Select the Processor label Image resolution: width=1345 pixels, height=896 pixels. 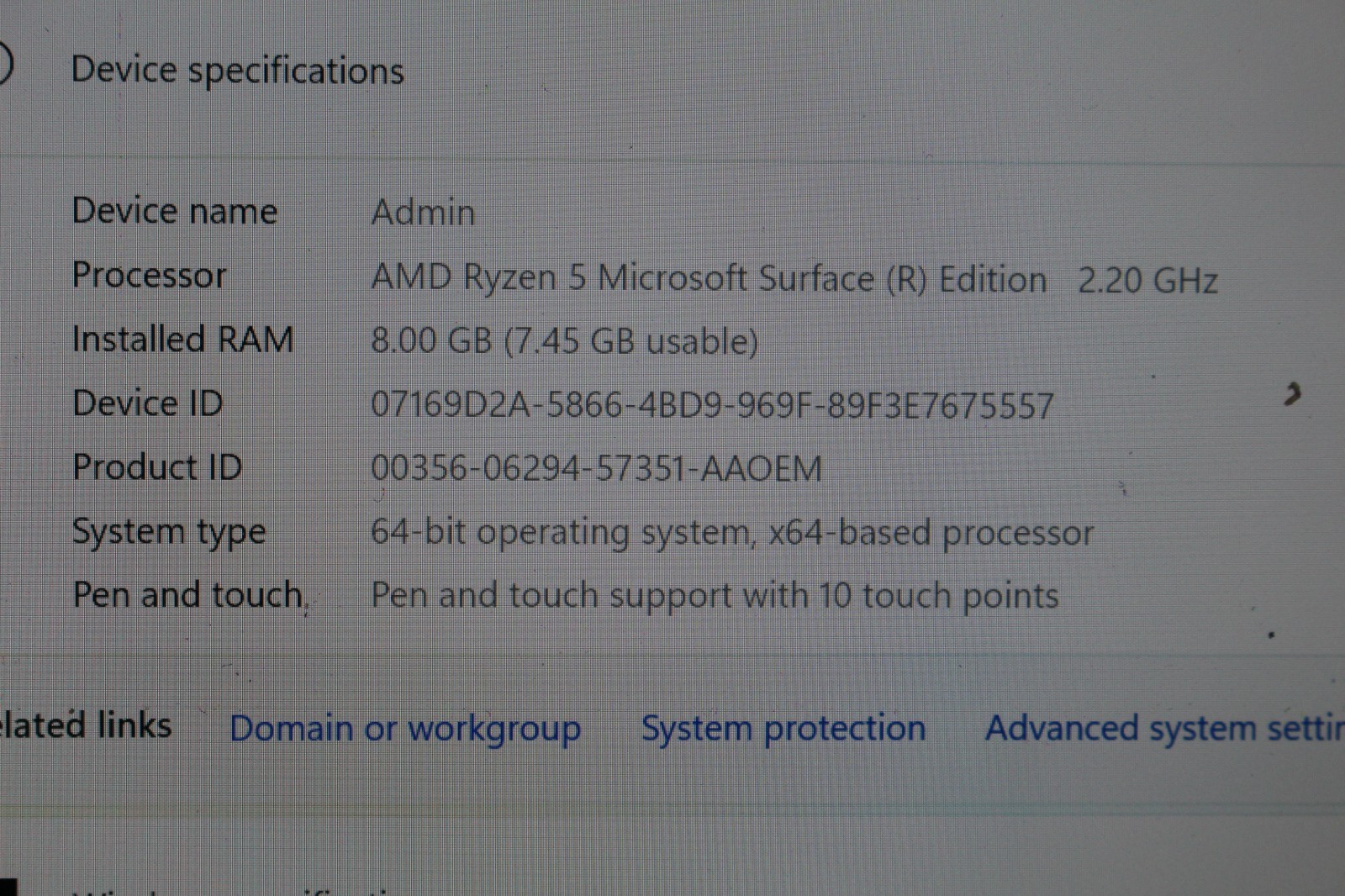(x=150, y=275)
